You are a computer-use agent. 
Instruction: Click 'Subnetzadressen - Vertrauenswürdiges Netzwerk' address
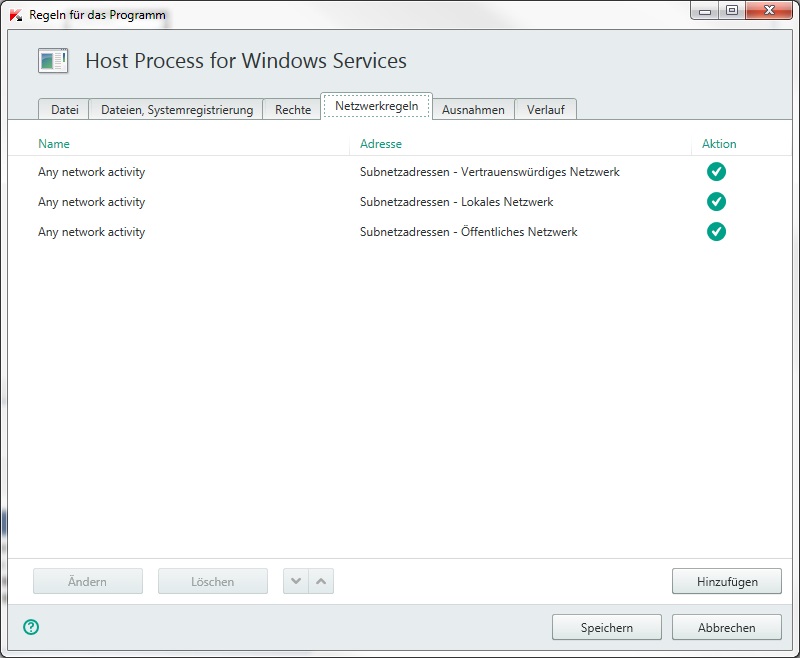coord(490,172)
